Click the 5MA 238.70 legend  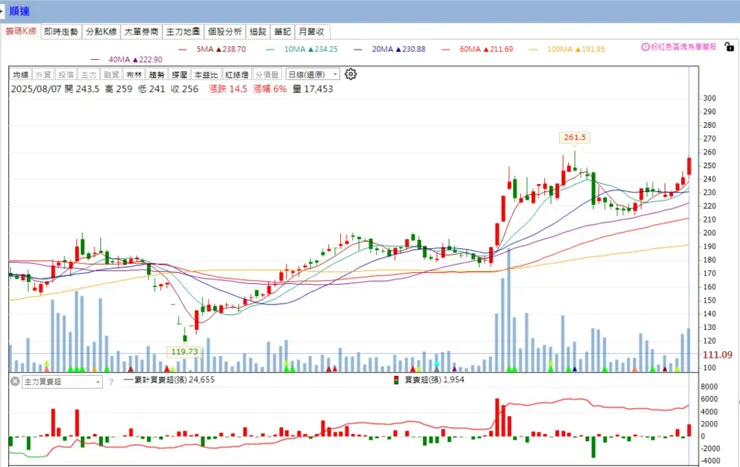(x=212, y=49)
